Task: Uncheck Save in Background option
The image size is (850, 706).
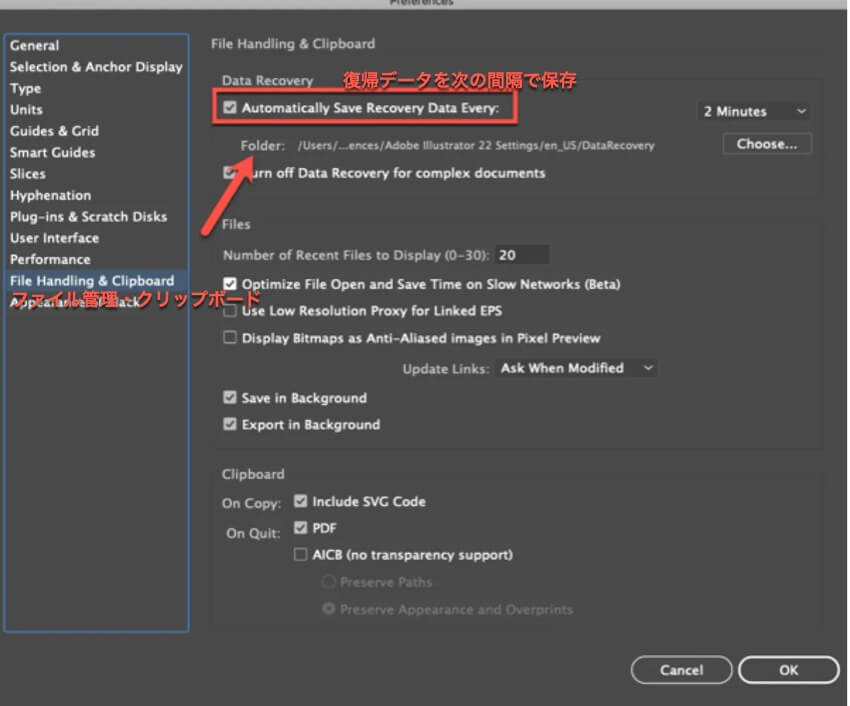Action: 231,398
